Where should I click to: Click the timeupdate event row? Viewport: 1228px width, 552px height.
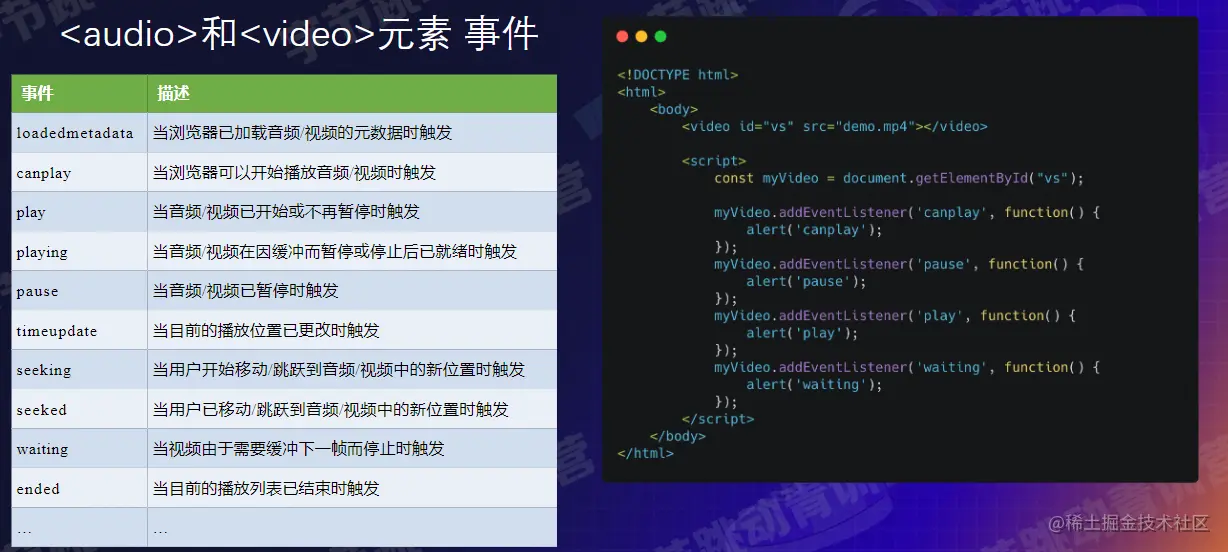point(284,330)
